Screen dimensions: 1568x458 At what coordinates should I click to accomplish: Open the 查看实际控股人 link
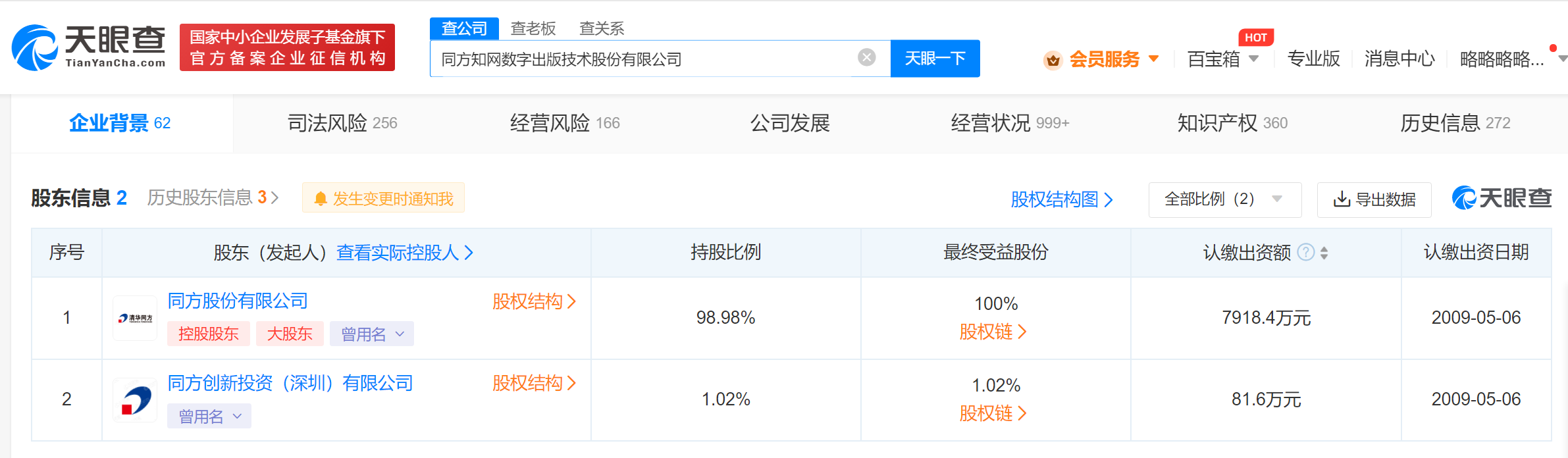[x=405, y=253]
